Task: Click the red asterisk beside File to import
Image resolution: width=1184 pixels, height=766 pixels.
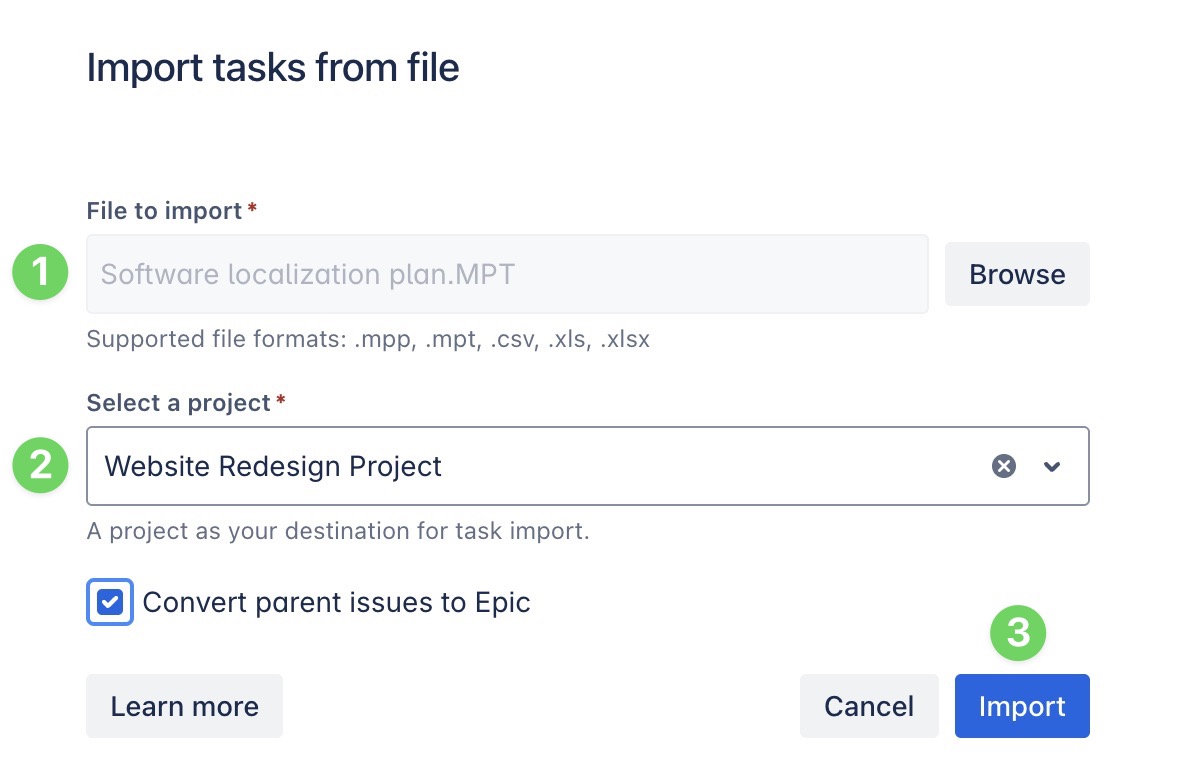Action: tap(252, 211)
